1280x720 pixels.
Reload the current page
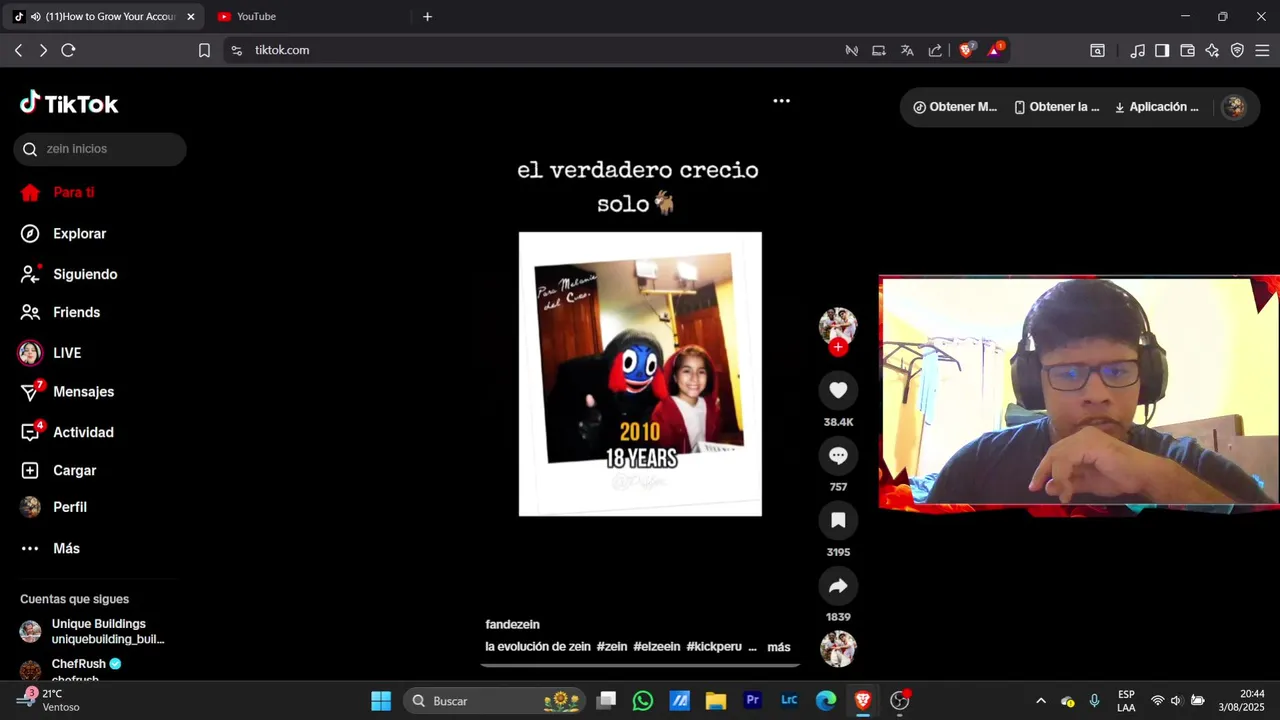tap(68, 50)
